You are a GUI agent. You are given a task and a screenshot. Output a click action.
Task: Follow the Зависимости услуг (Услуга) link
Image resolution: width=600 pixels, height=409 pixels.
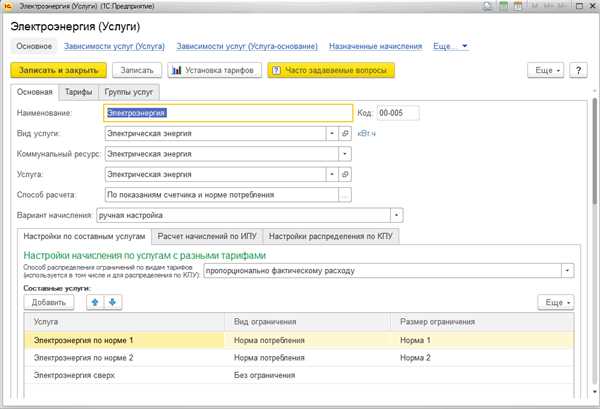pos(114,46)
